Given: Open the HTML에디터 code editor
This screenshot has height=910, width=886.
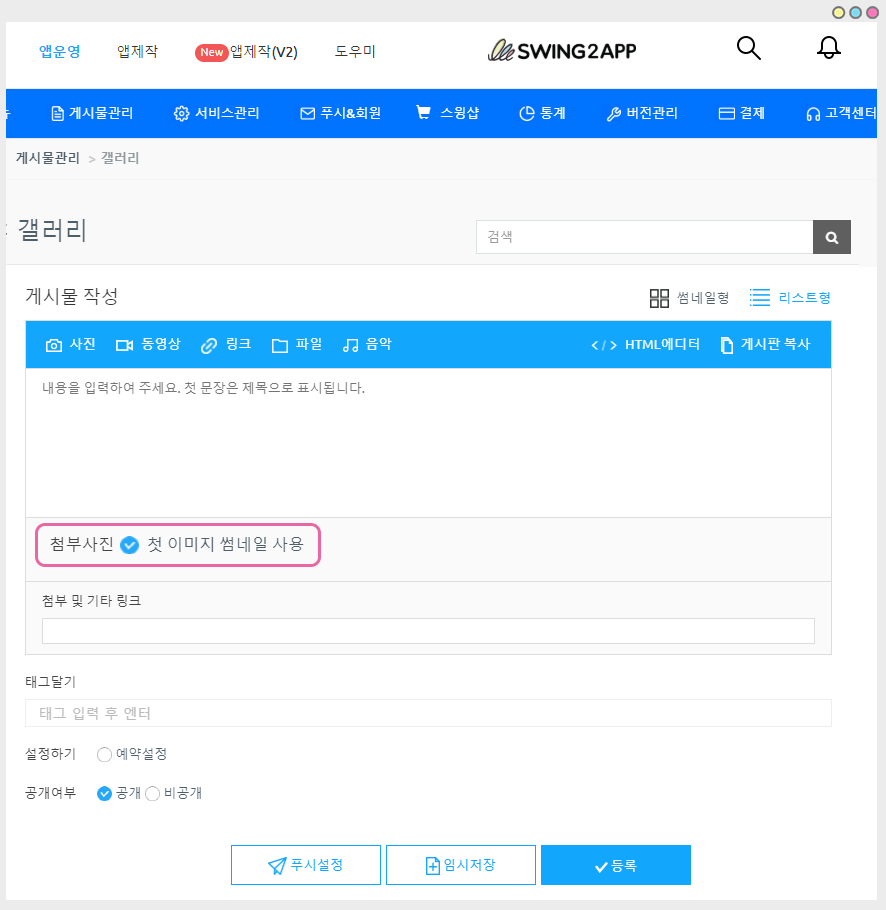Looking at the screenshot, I should tap(604, 345).
